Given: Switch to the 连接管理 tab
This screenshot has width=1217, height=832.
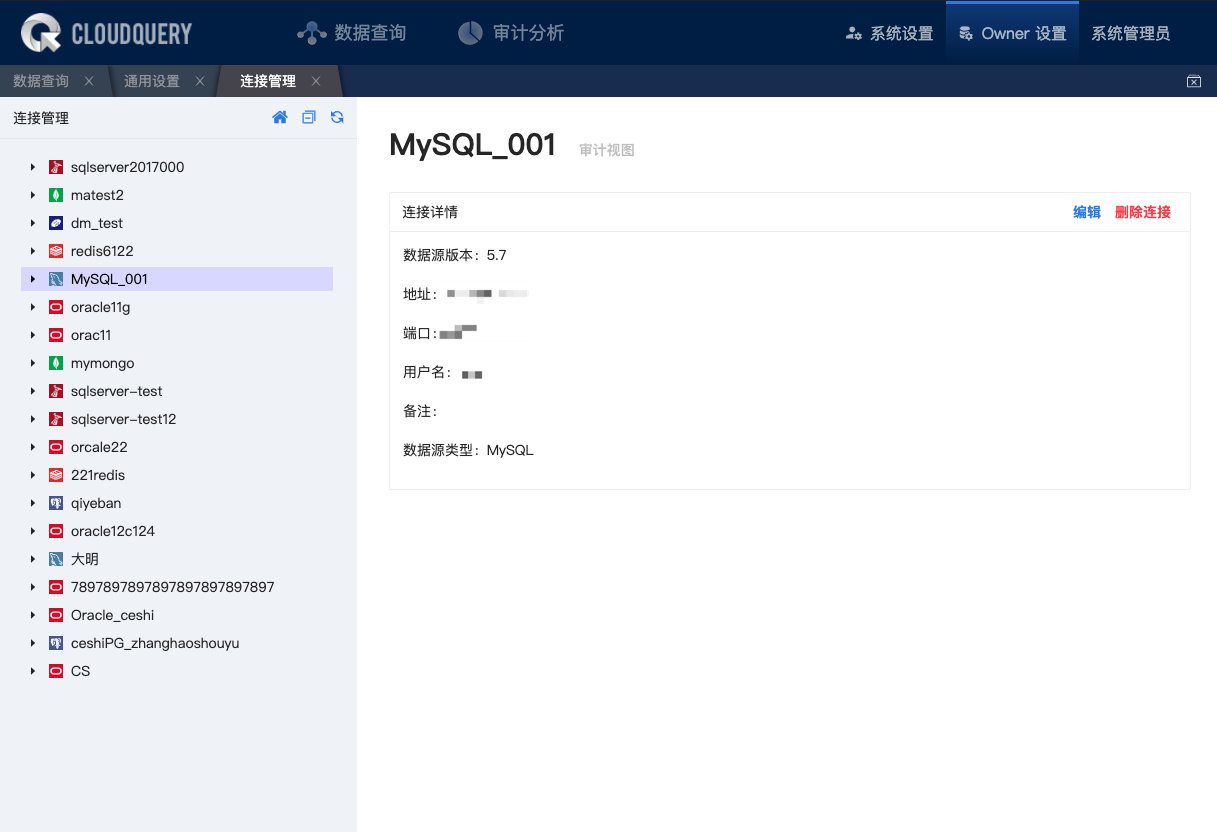Looking at the screenshot, I should click(268, 81).
